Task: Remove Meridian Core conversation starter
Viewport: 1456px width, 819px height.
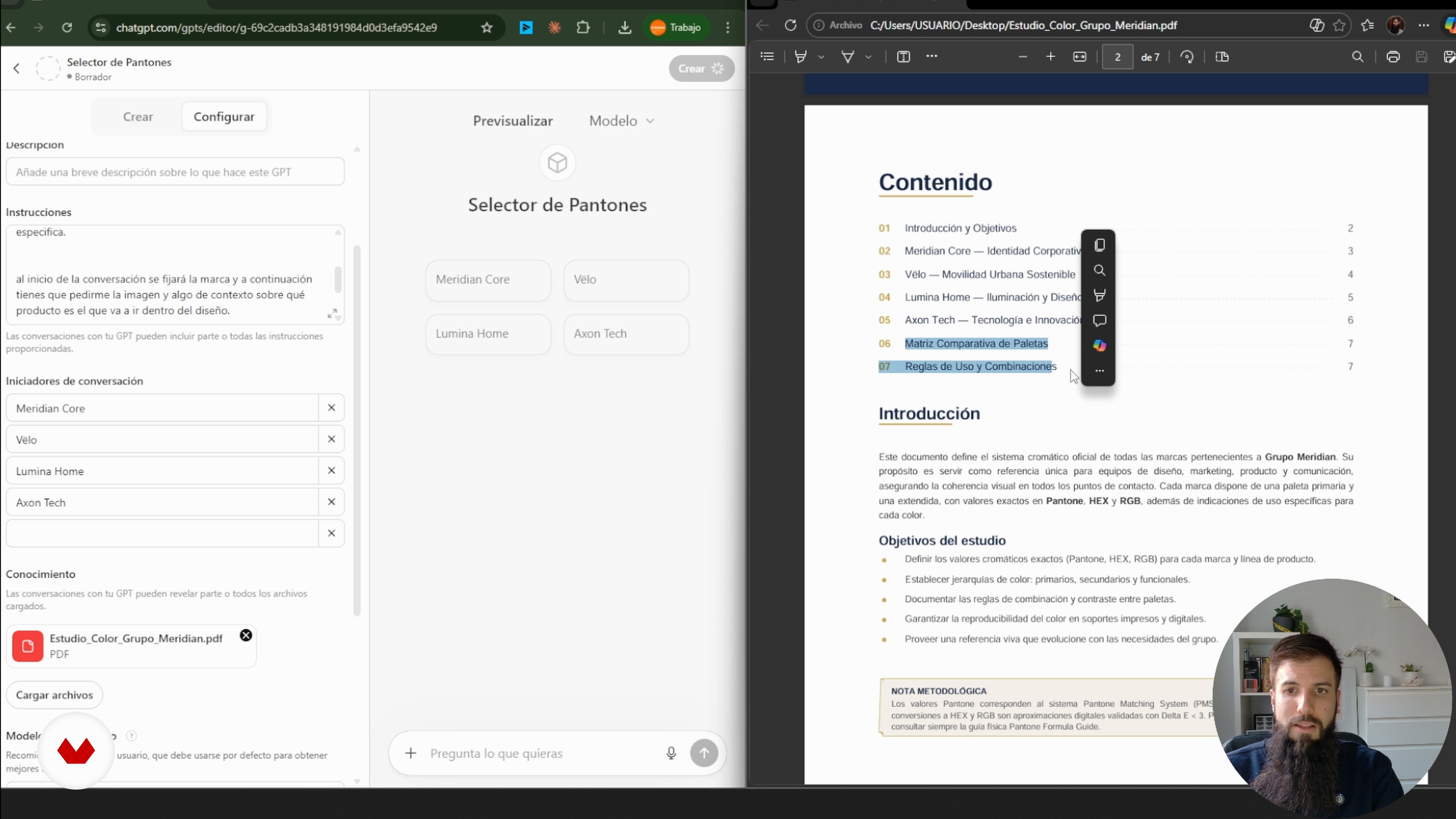Action: point(332,408)
